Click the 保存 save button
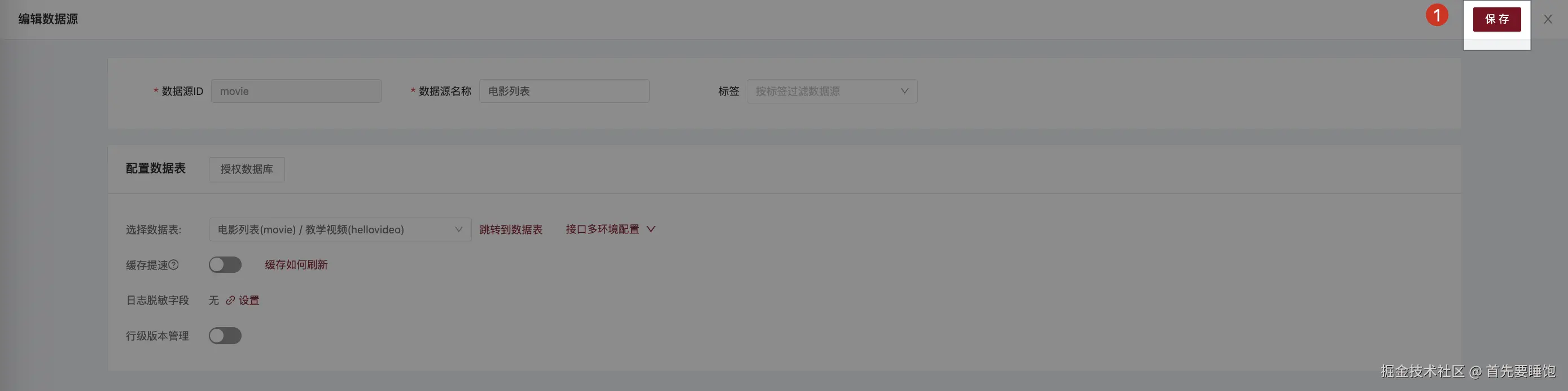This screenshot has width=1568, height=391. click(x=1496, y=19)
